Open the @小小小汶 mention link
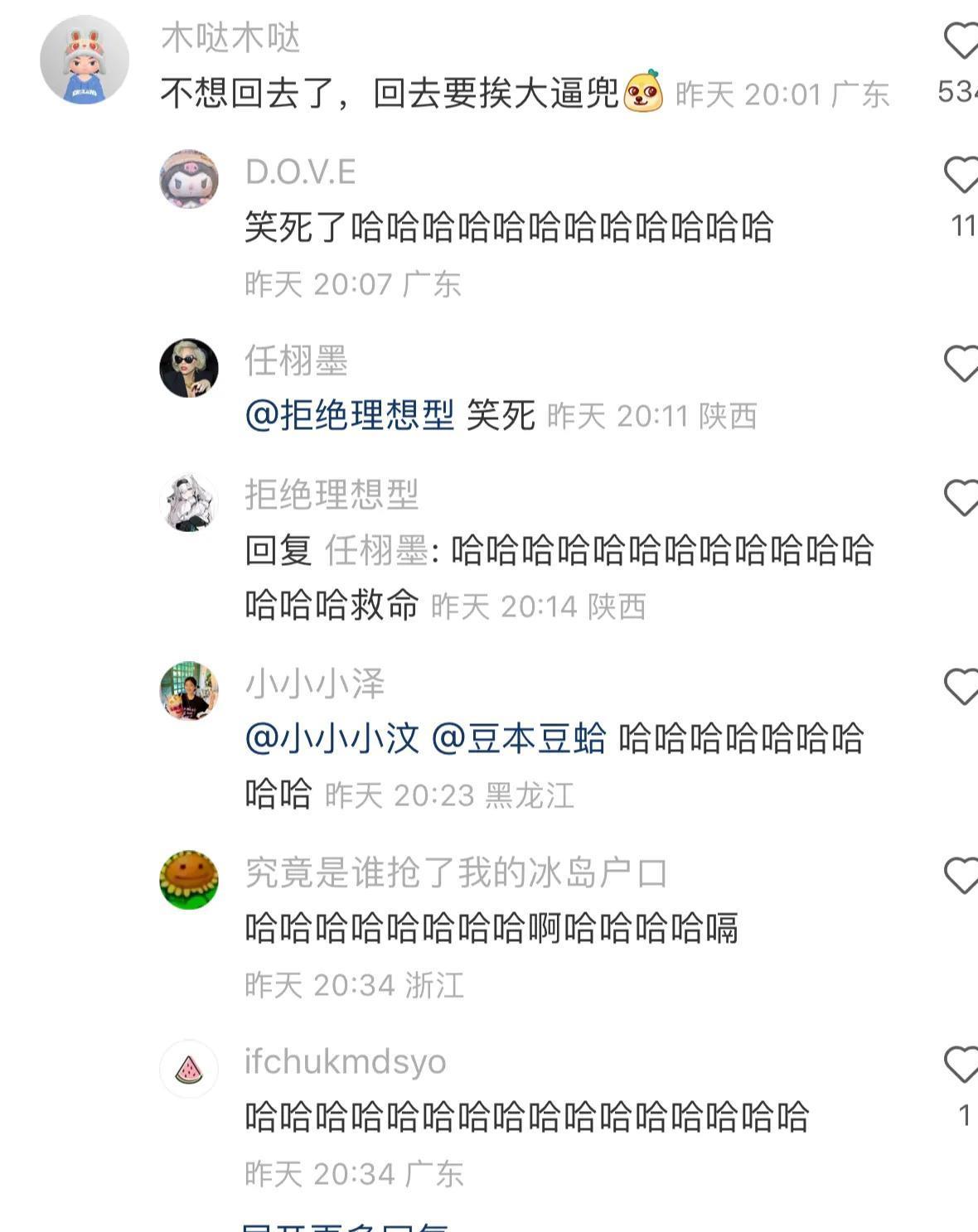The height and width of the screenshot is (1232, 978). (x=332, y=738)
